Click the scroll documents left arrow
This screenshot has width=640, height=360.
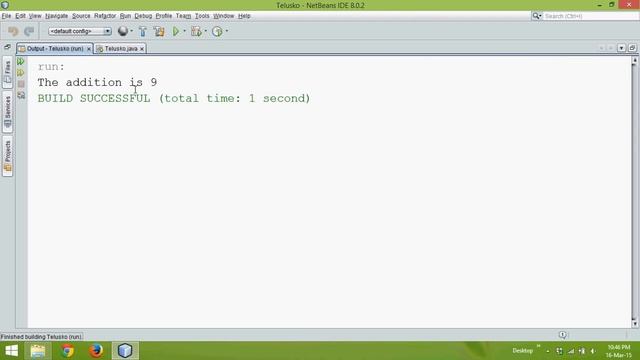pos(601,48)
